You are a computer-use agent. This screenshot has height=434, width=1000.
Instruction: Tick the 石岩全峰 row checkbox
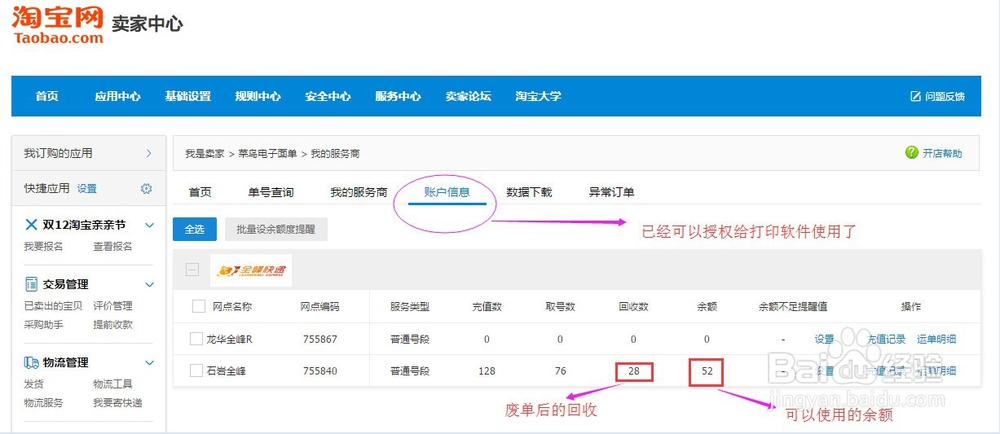pos(196,370)
